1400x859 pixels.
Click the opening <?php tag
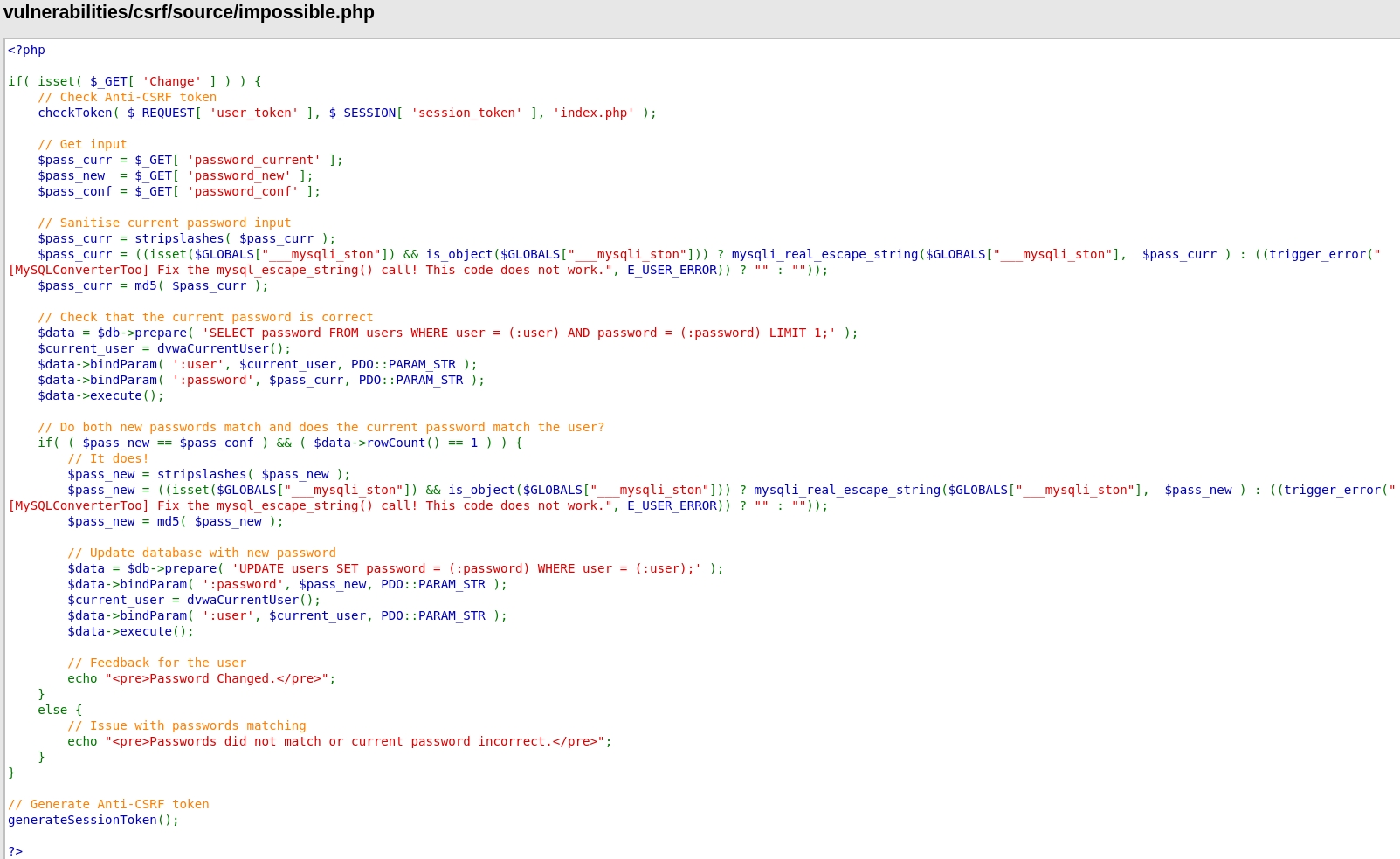pyautogui.click(x=26, y=50)
